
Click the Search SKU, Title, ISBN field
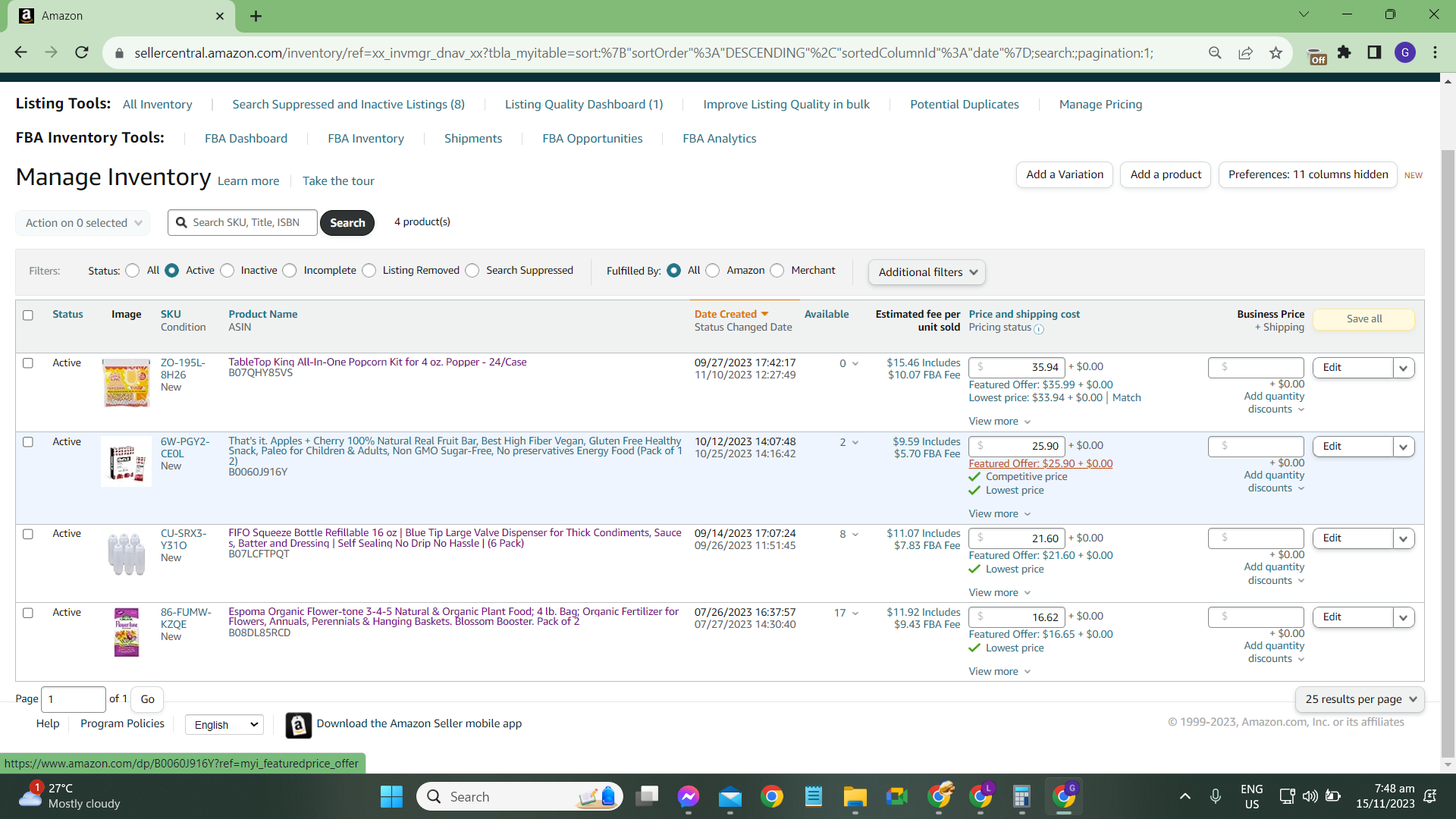[243, 223]
